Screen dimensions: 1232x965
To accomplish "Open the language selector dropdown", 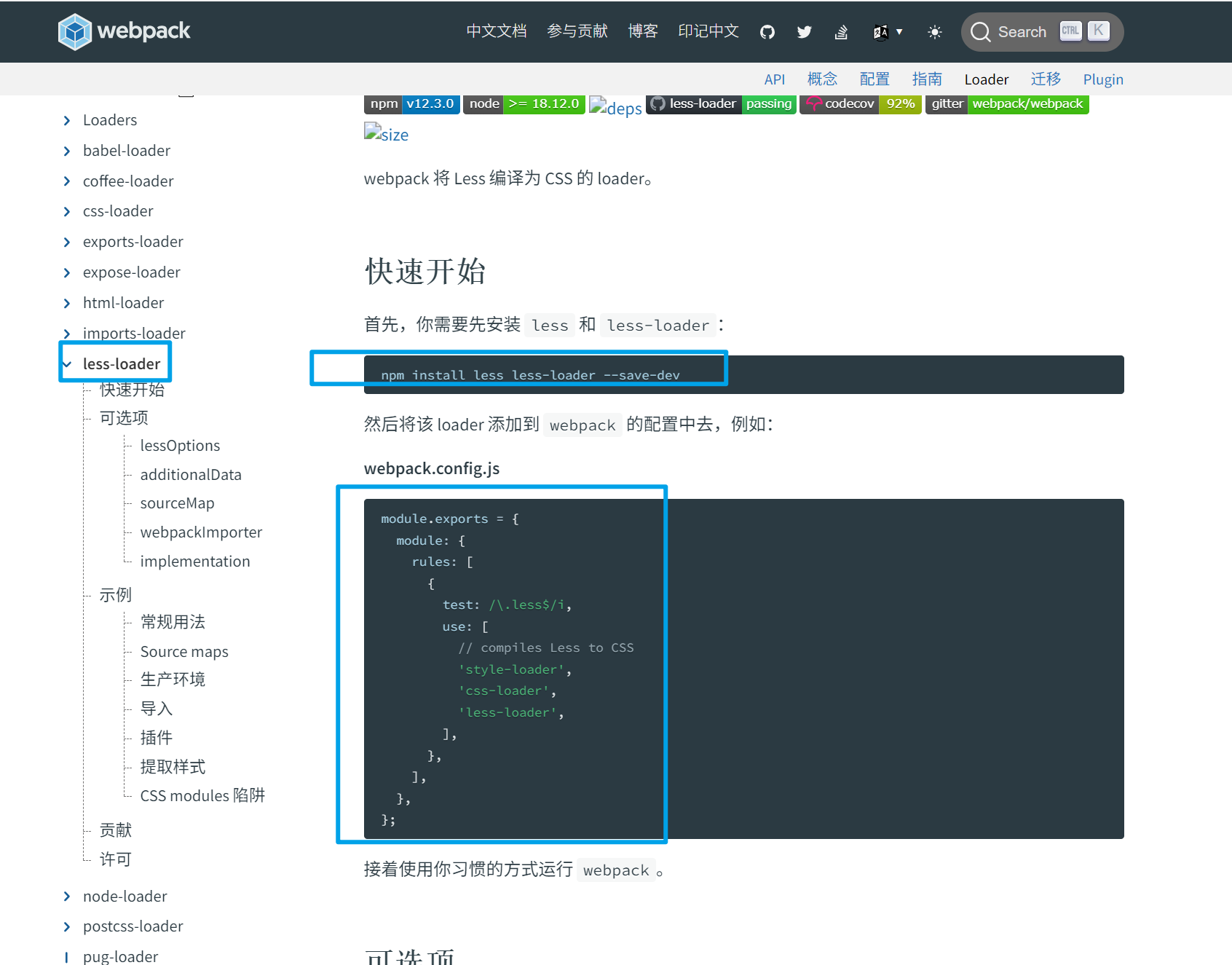I will click(887, 31).
